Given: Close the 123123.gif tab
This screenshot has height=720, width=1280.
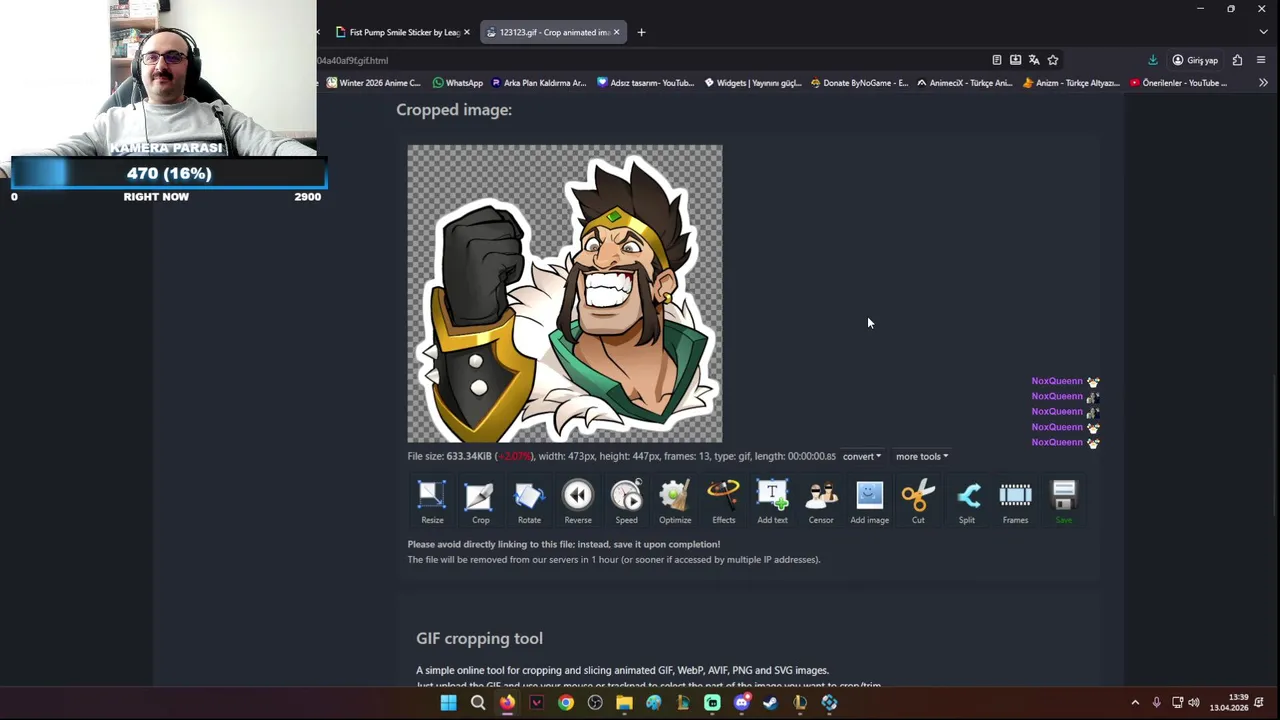Looking at the screenshot, I should (x=616, y=32).
